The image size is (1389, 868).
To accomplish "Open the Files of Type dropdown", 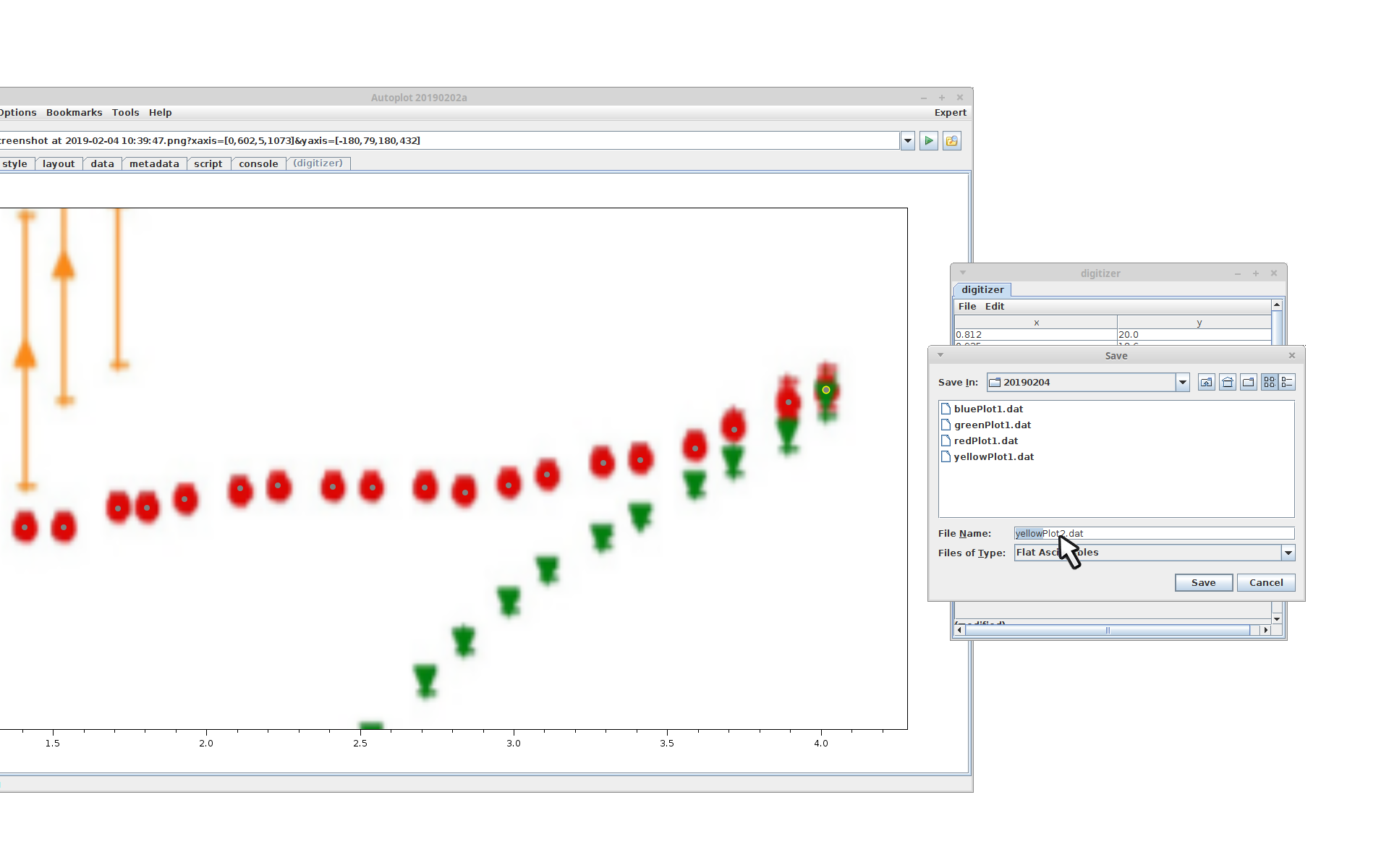I will click(x=1288, y=553).
